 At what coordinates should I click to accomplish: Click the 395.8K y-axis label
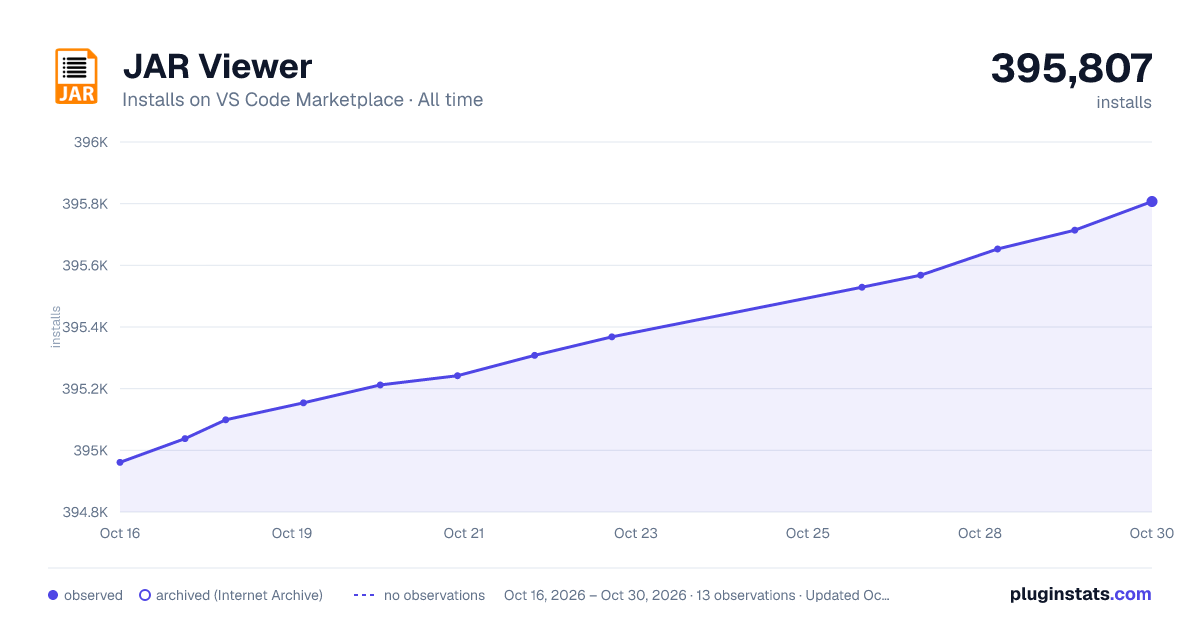[x=85, y=204]
